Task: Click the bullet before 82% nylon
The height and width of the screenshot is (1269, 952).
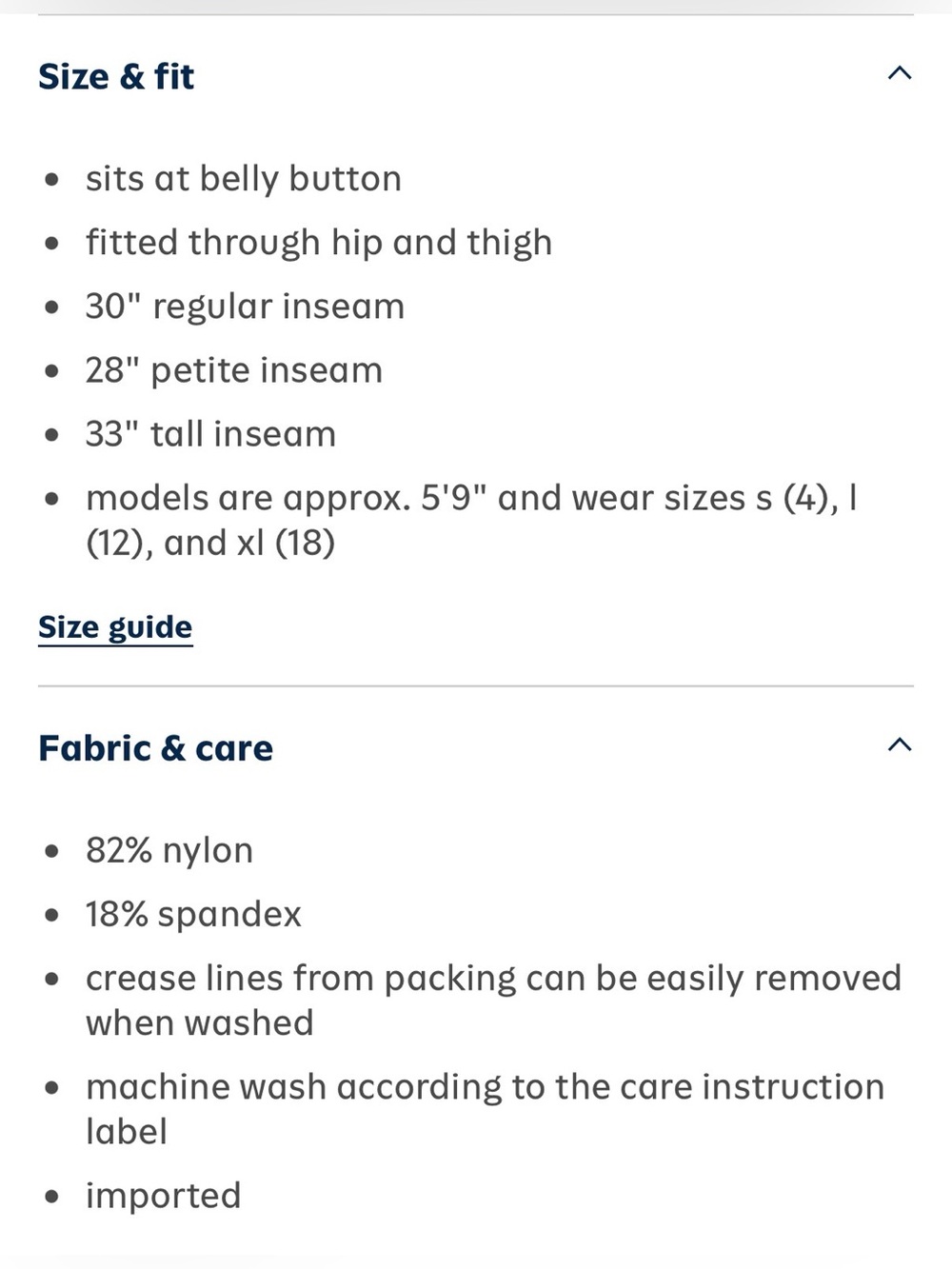Action: click(x=52, y=850)
